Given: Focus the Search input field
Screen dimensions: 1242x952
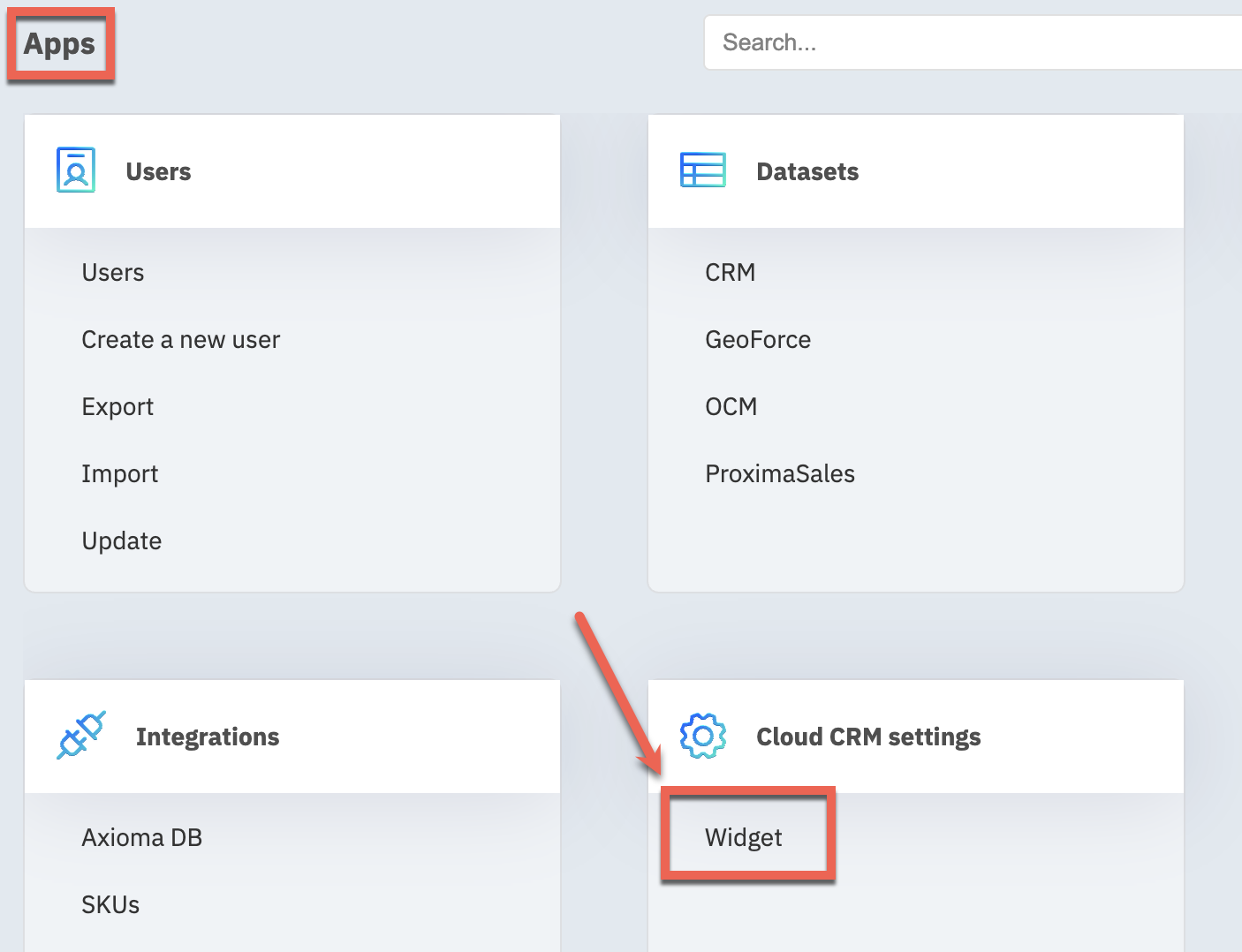Looking at the screenshot, I should pos(973,42).
